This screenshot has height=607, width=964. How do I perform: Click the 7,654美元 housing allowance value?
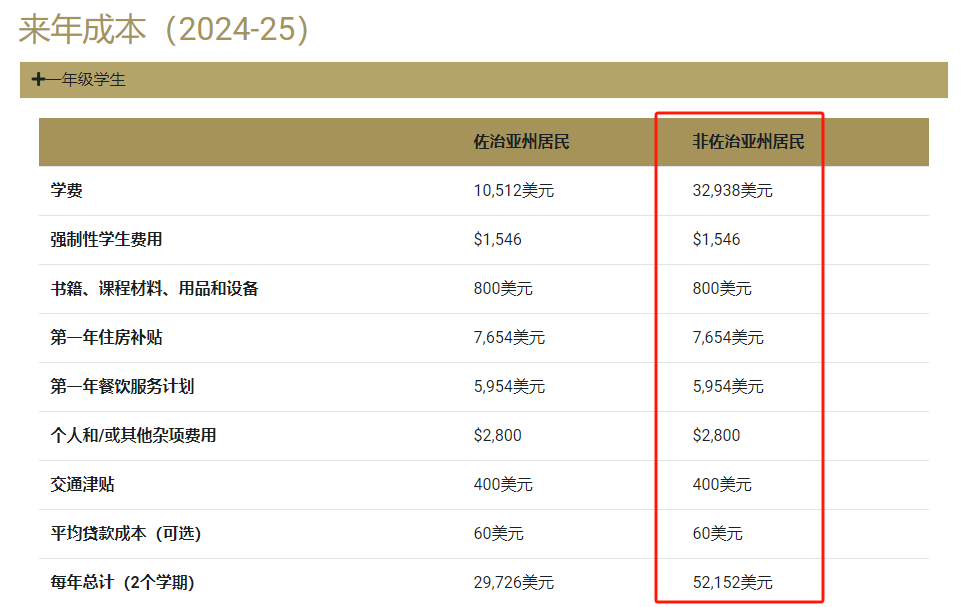tap(510, 338)
